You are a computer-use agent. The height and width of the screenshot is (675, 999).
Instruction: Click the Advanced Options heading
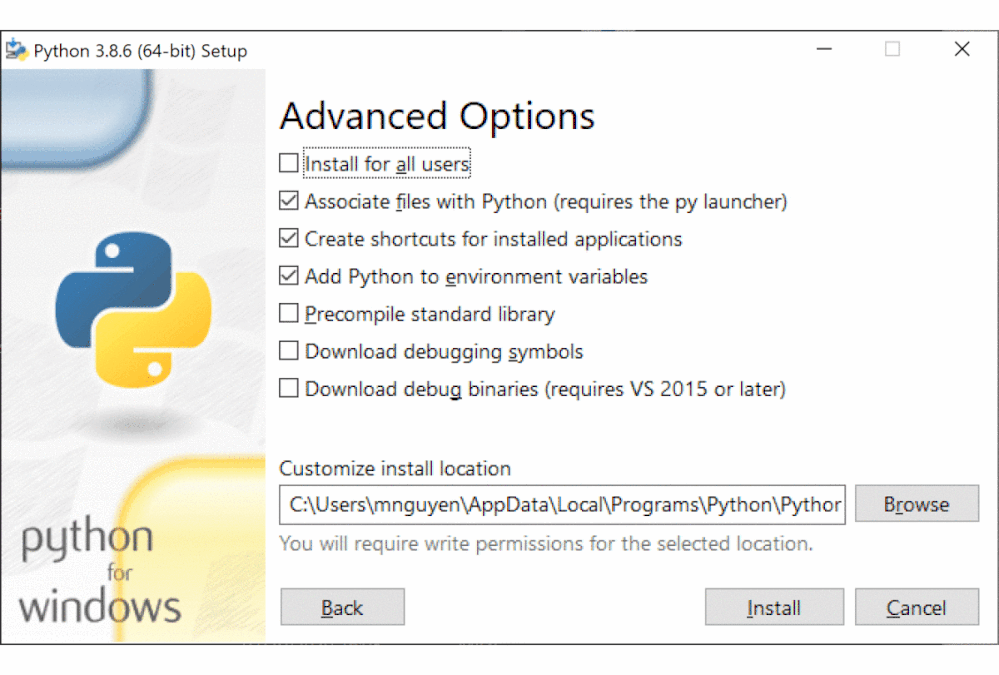click(437, 116)
